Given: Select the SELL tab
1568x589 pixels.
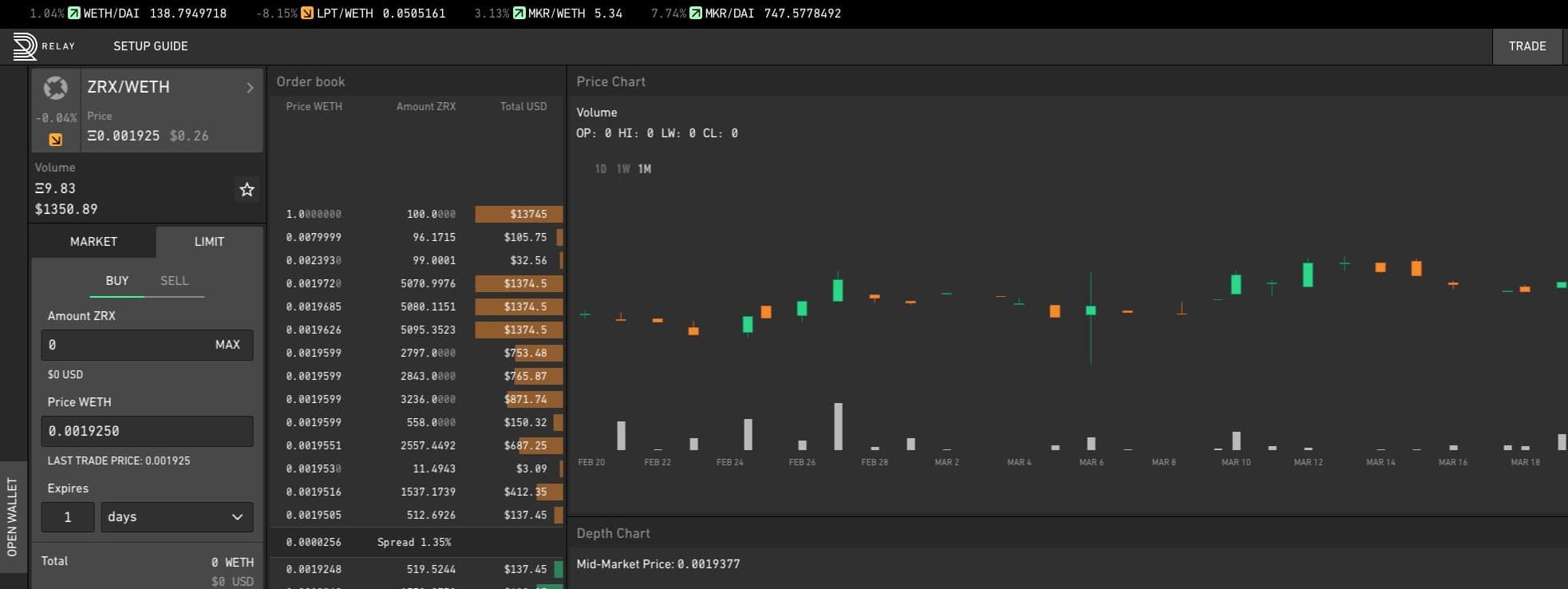Looking at the screenshot, I should point(174,281).
